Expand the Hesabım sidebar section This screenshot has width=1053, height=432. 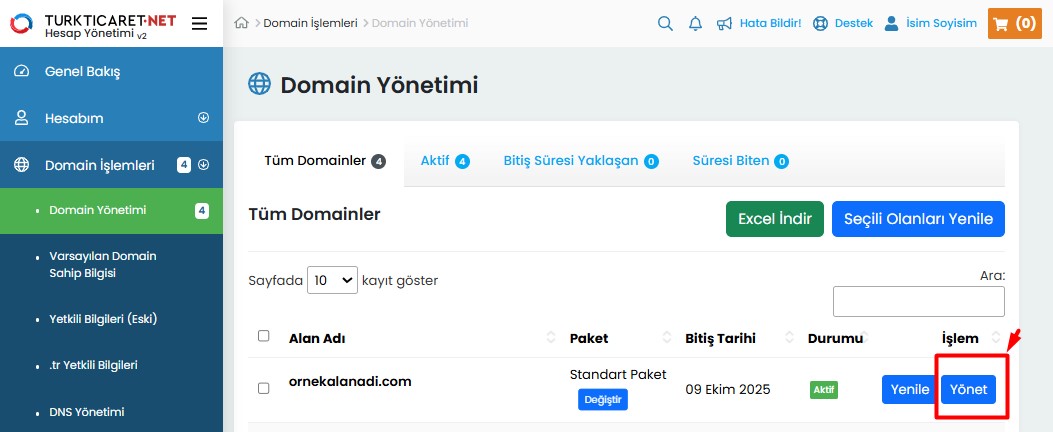(204, 118)
